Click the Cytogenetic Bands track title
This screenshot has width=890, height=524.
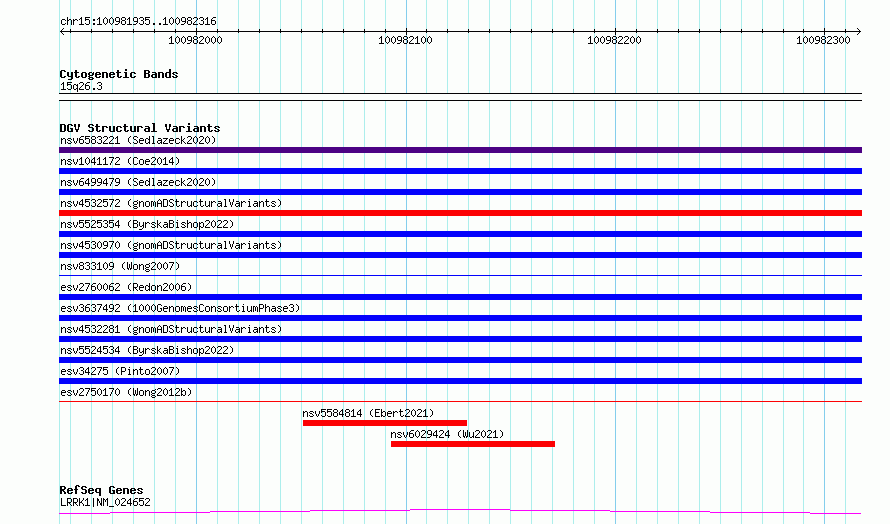click(119, 74)
